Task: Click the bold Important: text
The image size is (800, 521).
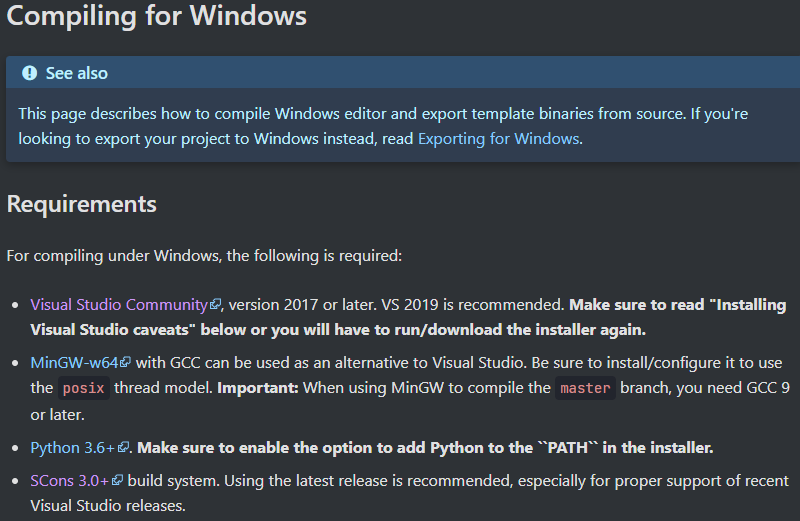Action: [x=258, y=388]
